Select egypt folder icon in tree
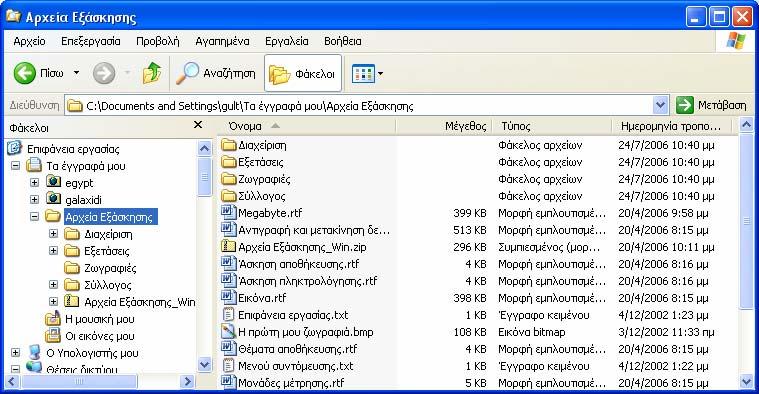 pos(53,182)
